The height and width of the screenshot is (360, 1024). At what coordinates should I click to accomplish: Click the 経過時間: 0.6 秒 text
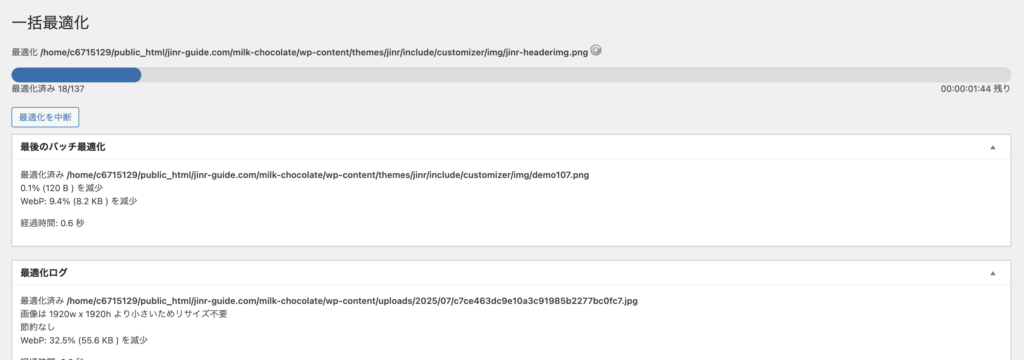52,223
